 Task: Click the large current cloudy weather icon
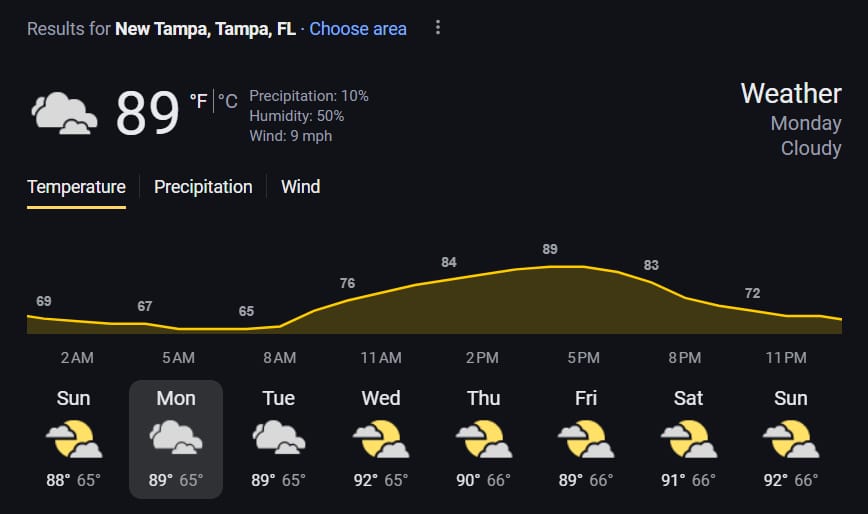(x=64, y=113)
